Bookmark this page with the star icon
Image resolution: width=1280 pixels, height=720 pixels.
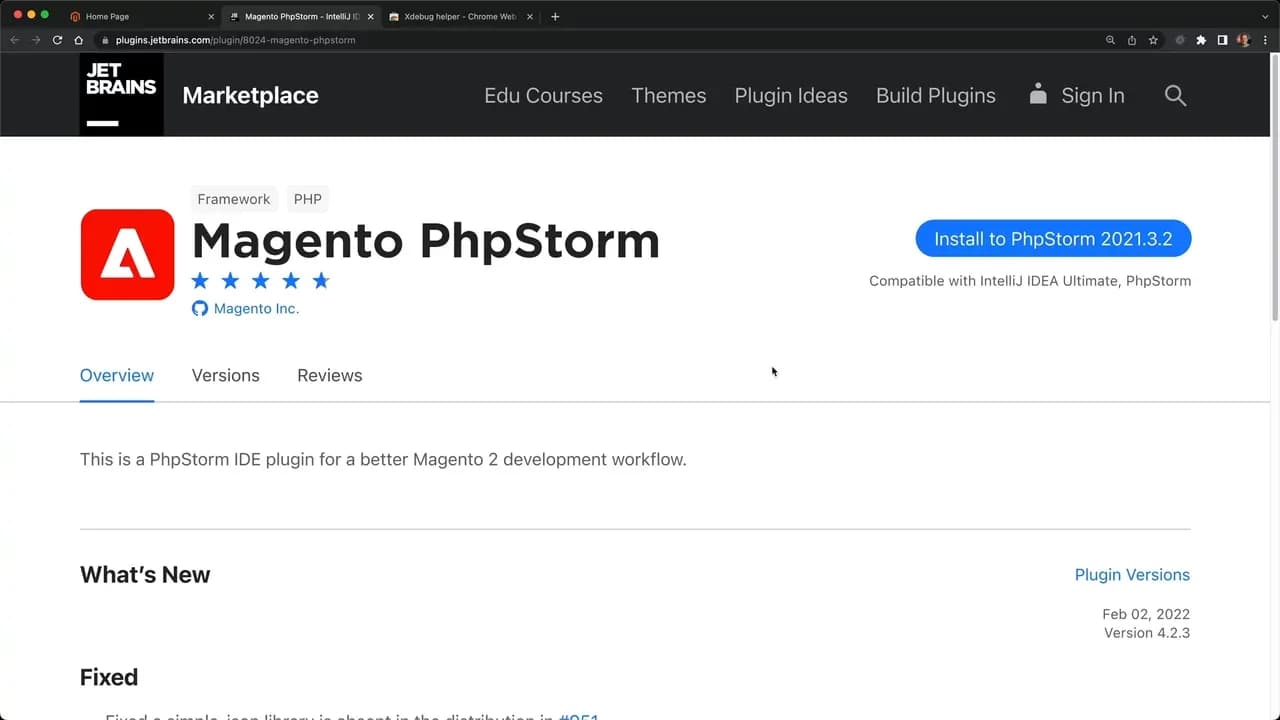click(x=1153, y=40)
